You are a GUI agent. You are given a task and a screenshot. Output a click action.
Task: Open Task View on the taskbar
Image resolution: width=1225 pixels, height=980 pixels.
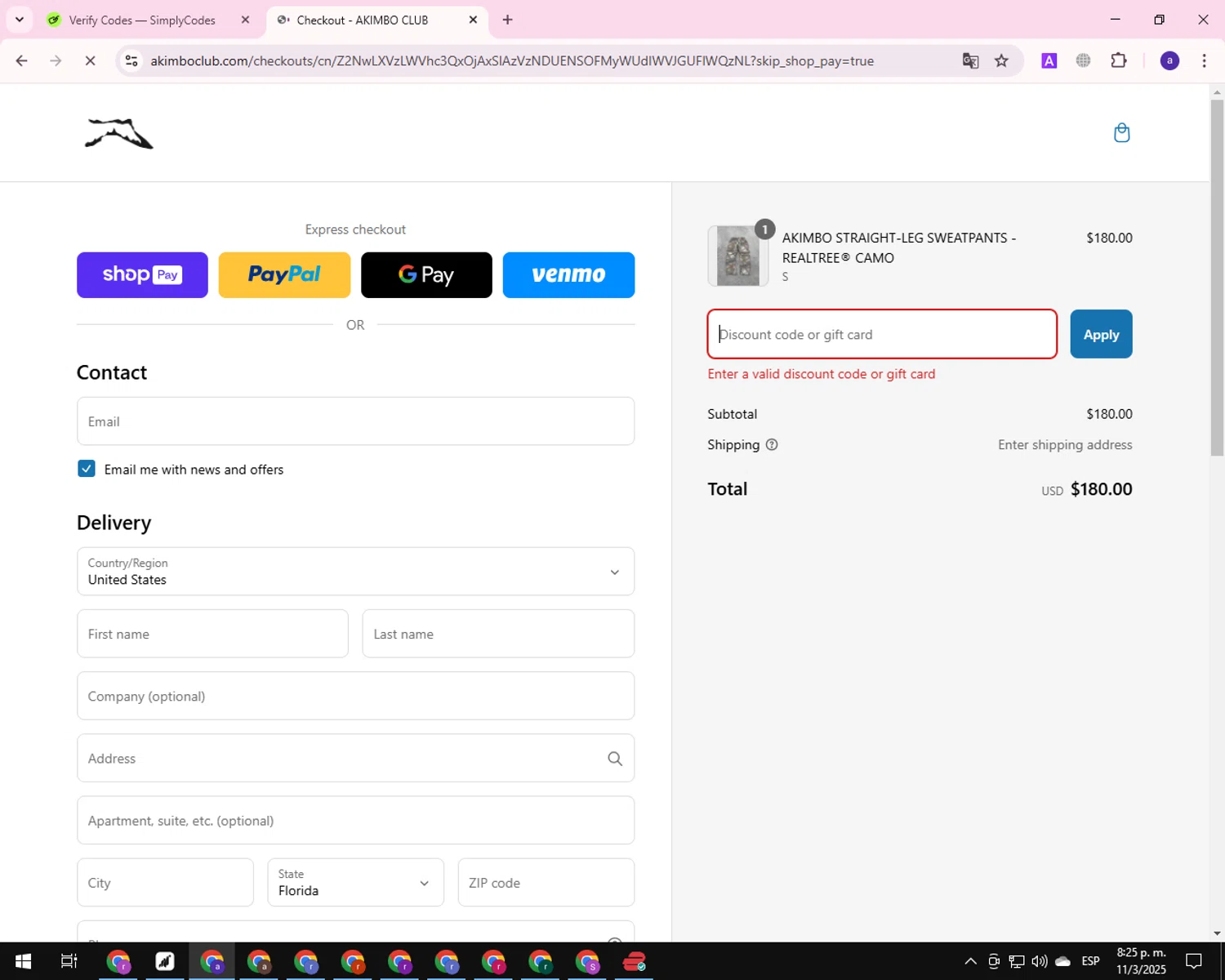(69, 962)
